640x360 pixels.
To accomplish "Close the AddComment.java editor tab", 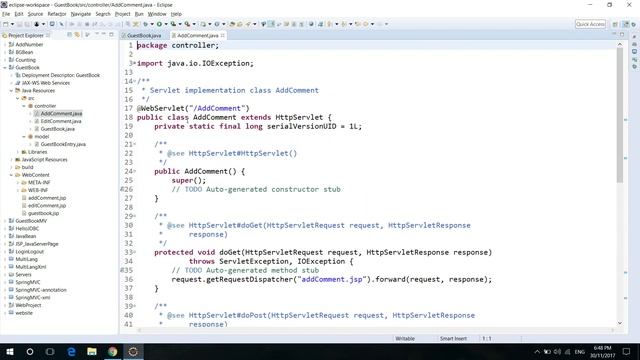I will click(x=223, y=36).
